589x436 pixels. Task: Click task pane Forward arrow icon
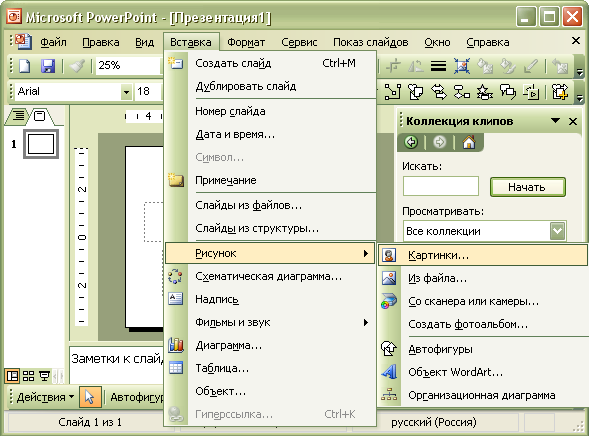coord(439,142)
